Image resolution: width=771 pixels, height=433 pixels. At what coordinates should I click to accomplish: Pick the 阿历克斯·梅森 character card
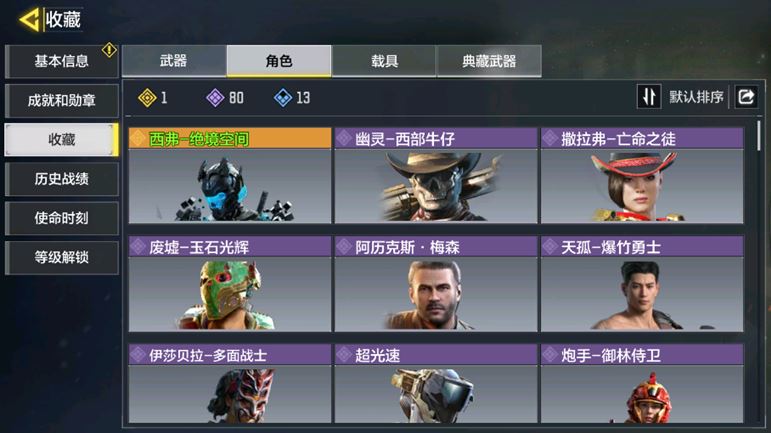coord(436,284)
